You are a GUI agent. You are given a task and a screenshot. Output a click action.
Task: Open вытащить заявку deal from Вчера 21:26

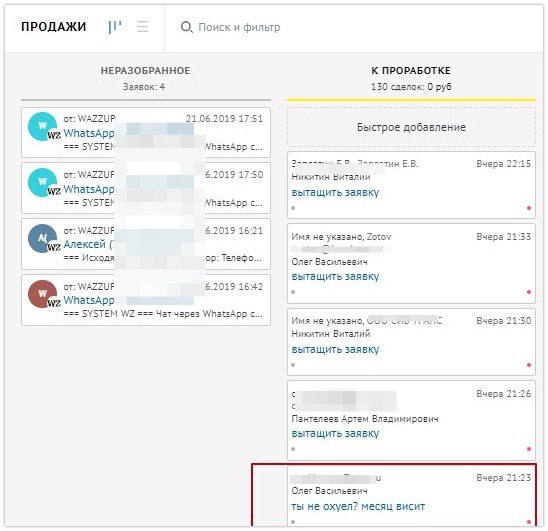[x=335, y=433]
